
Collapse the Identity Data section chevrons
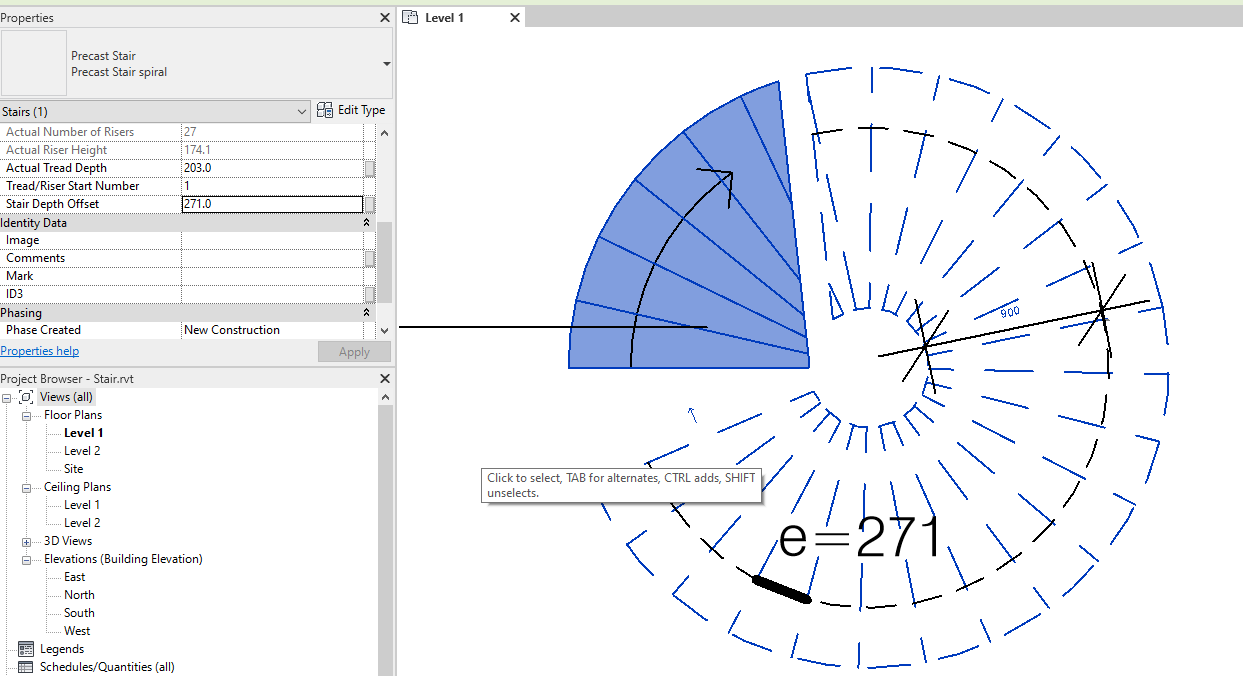366,222
